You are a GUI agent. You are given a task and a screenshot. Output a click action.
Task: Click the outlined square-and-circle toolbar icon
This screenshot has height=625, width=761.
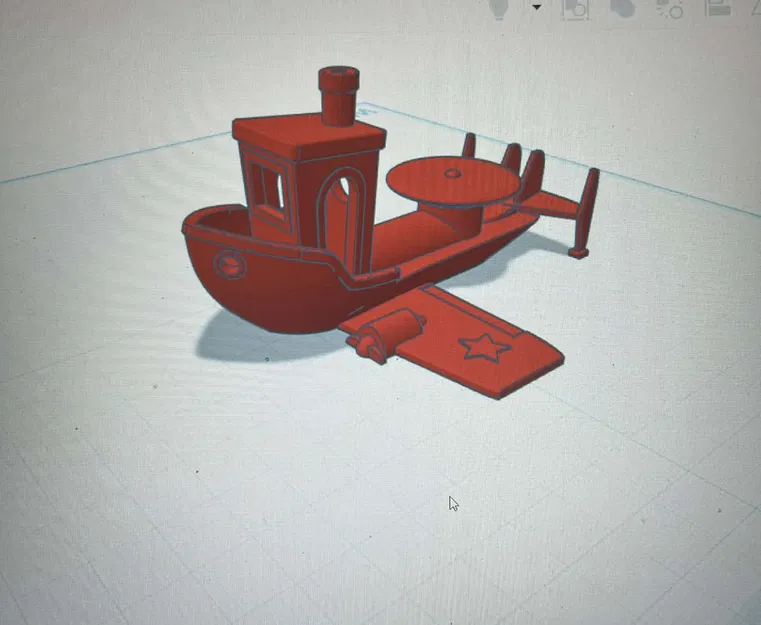tap(576, 9)
